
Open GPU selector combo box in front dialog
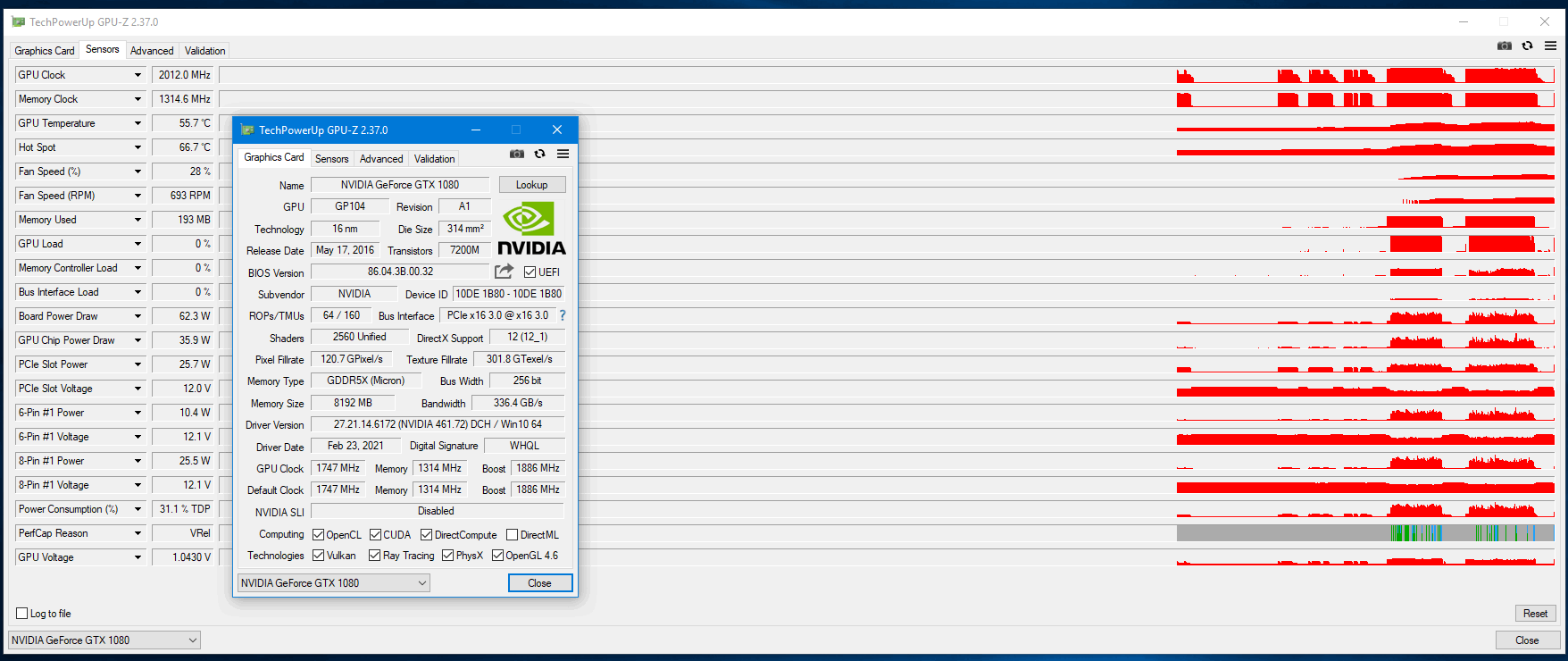(x=334, y=583)
